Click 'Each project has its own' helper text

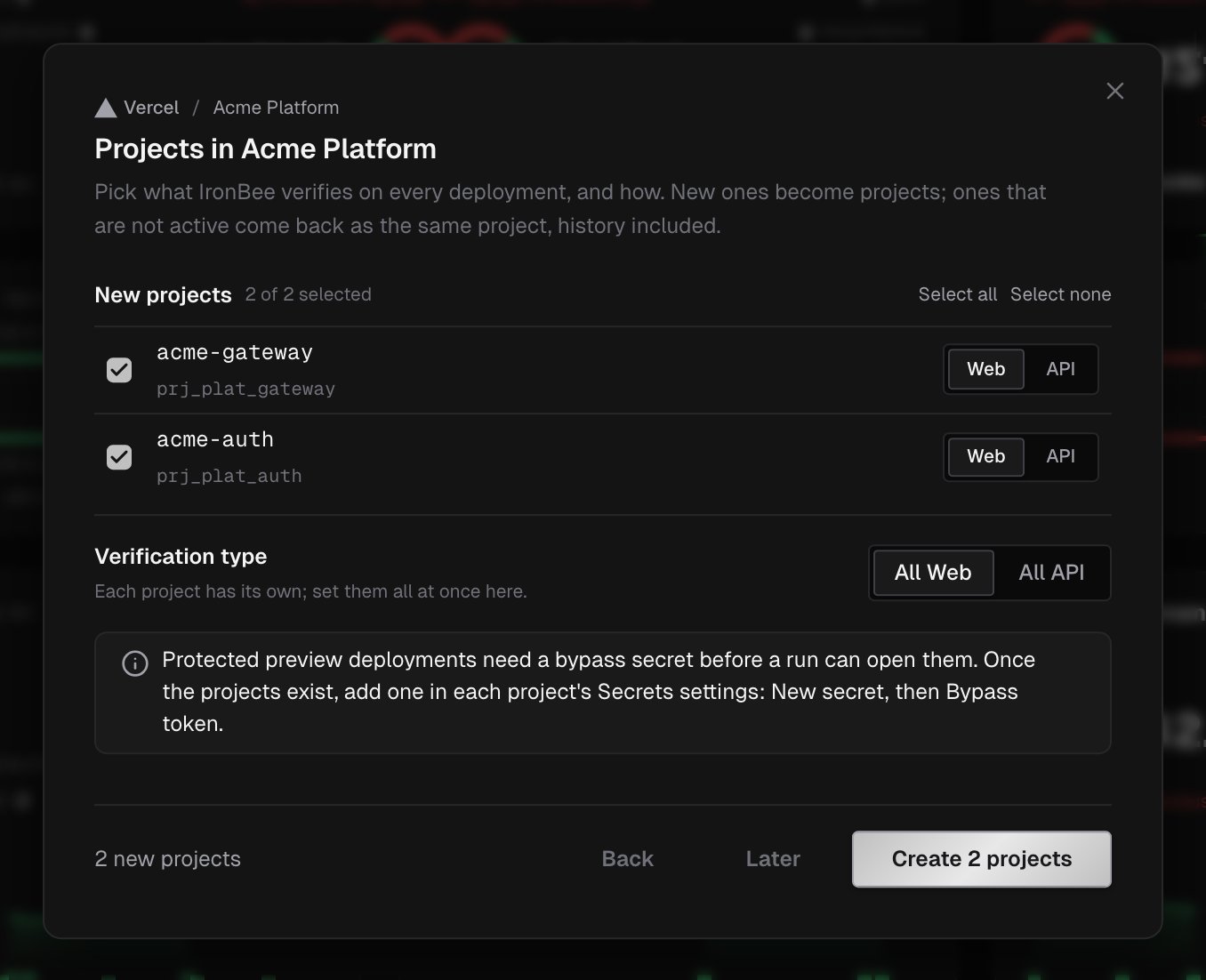(x=310, y=591)
